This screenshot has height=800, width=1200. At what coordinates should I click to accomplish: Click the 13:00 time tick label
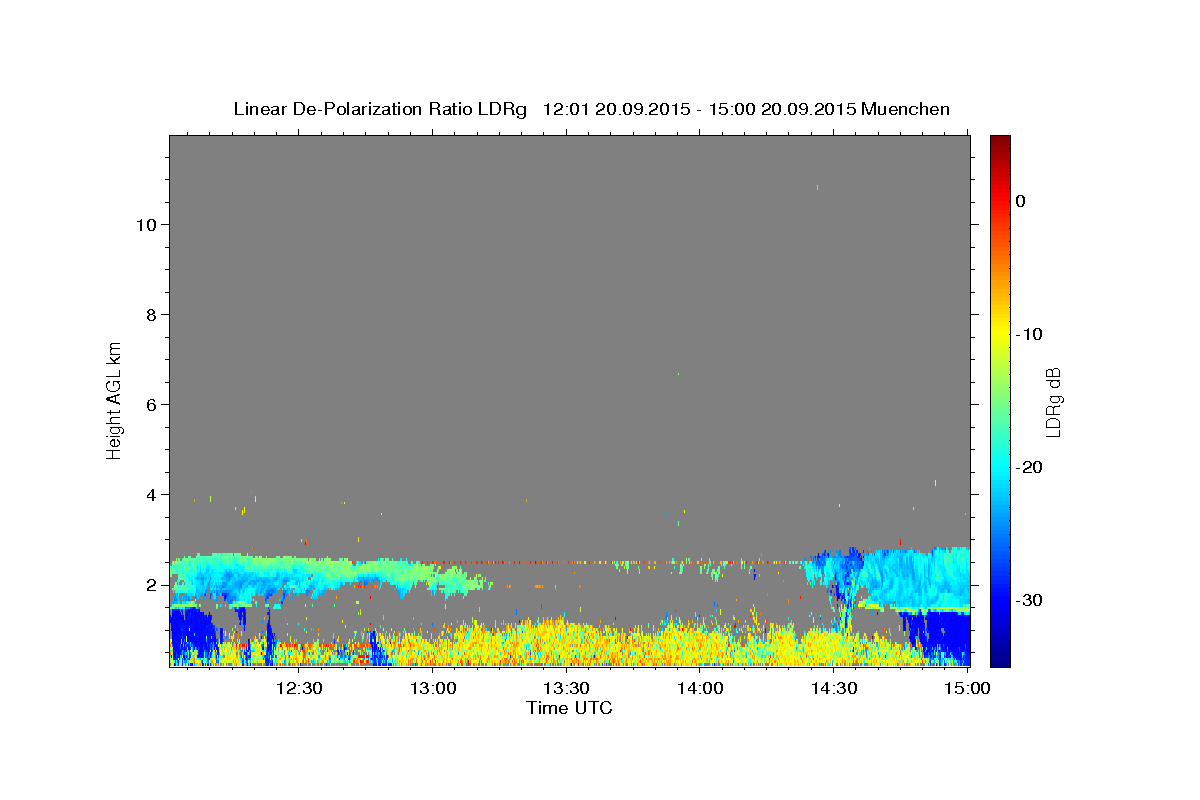[x=433, y=688]
